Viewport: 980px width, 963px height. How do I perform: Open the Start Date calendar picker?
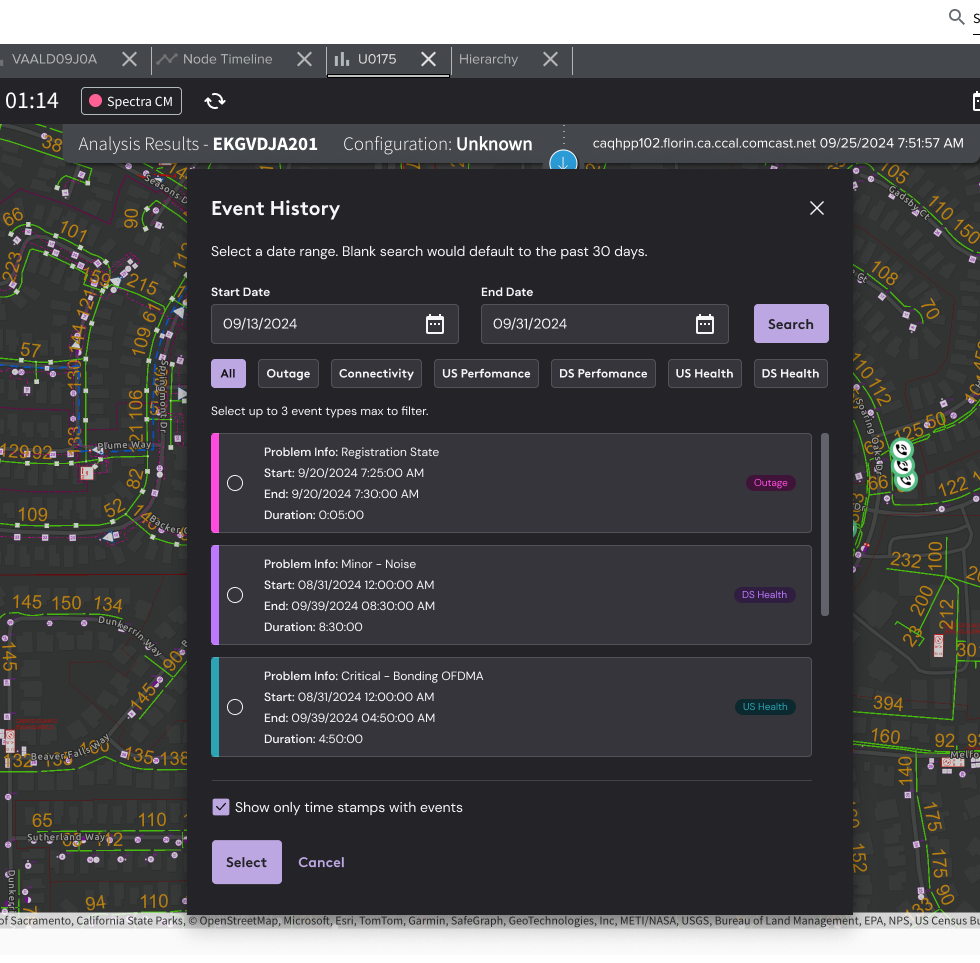coord(435,324)
